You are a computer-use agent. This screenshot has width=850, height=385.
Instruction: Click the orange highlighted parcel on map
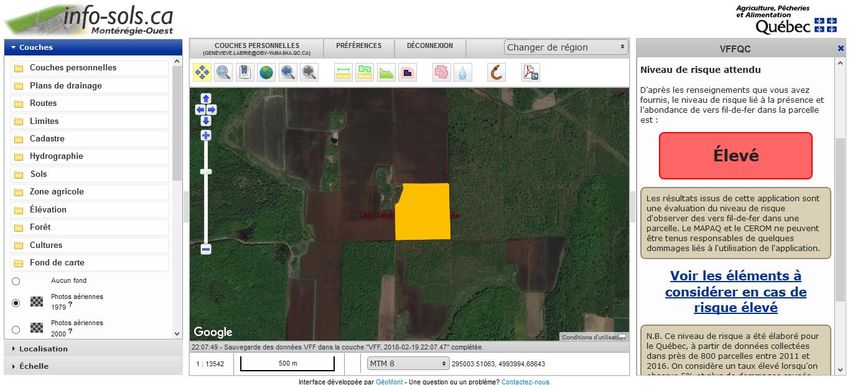[423, 211]
